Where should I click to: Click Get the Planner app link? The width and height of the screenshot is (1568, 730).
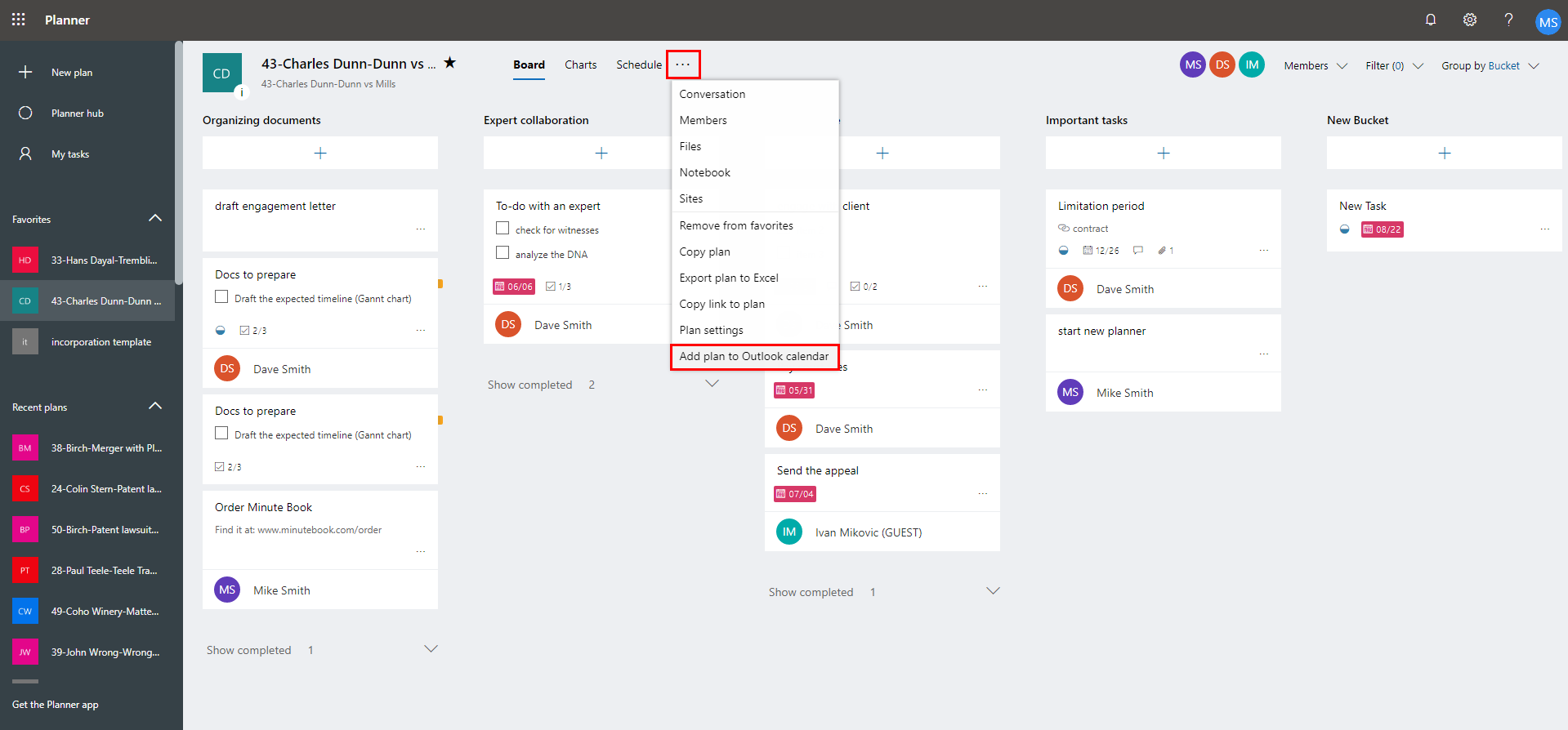[x=56, y=705]
